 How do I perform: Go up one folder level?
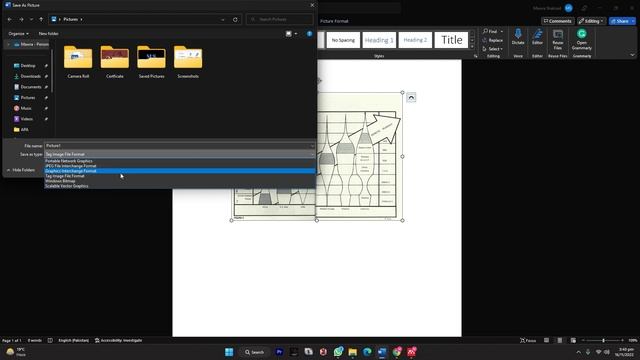[x=41, y=19]
